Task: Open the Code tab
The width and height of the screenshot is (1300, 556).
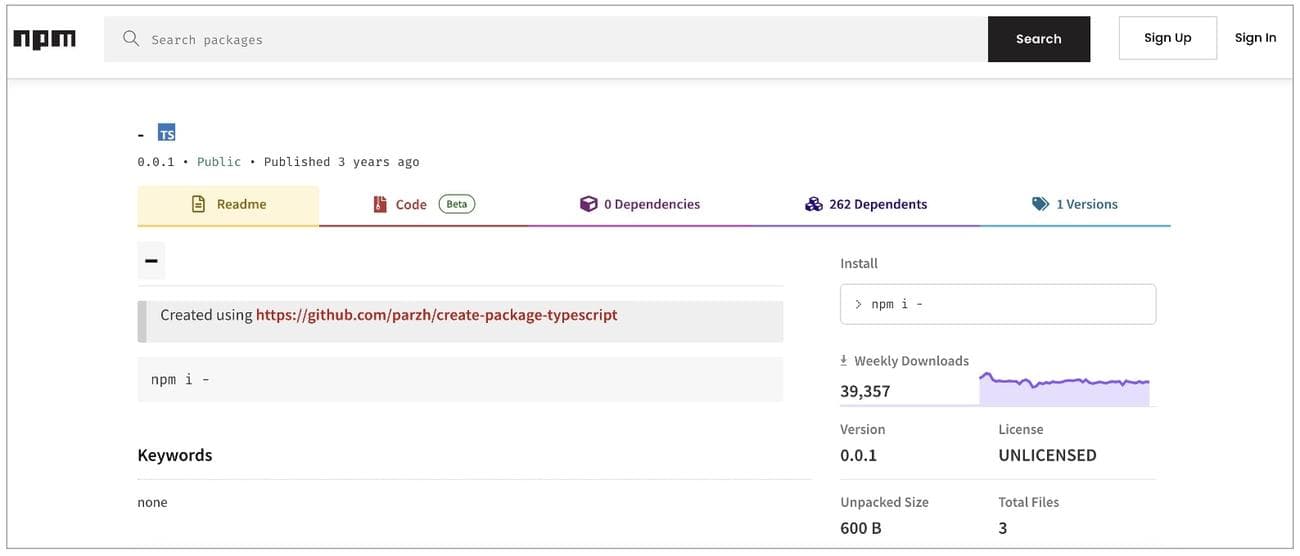Action: click(x=424, y=205)
